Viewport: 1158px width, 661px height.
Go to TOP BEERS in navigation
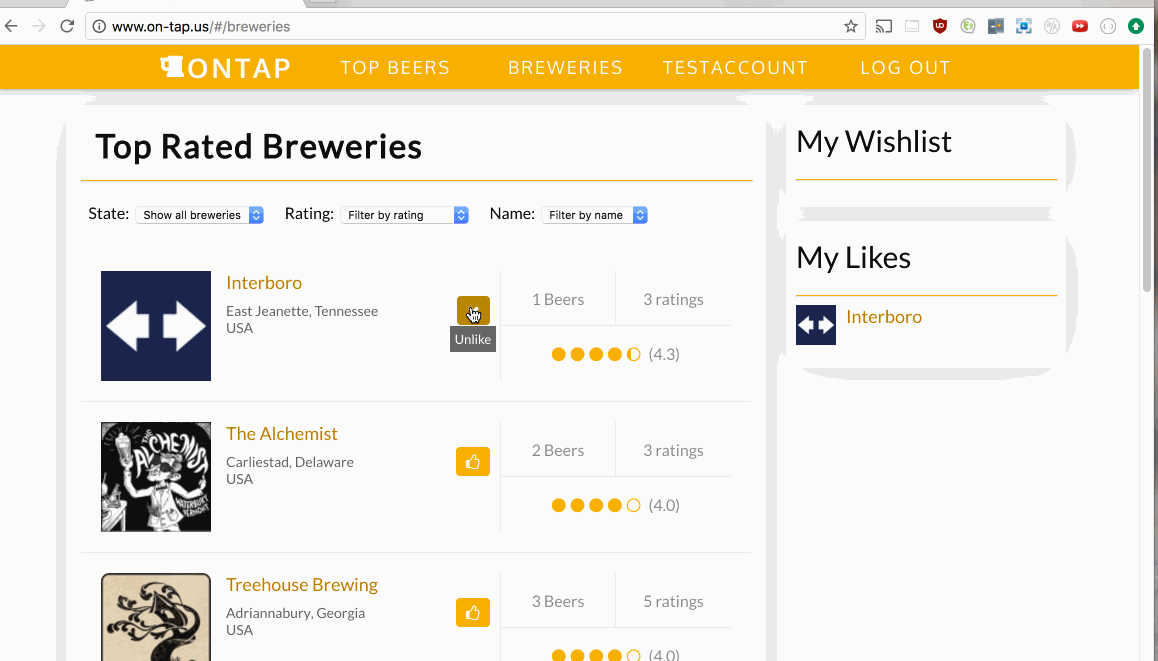pyautogui.click(x=395, y=68)
